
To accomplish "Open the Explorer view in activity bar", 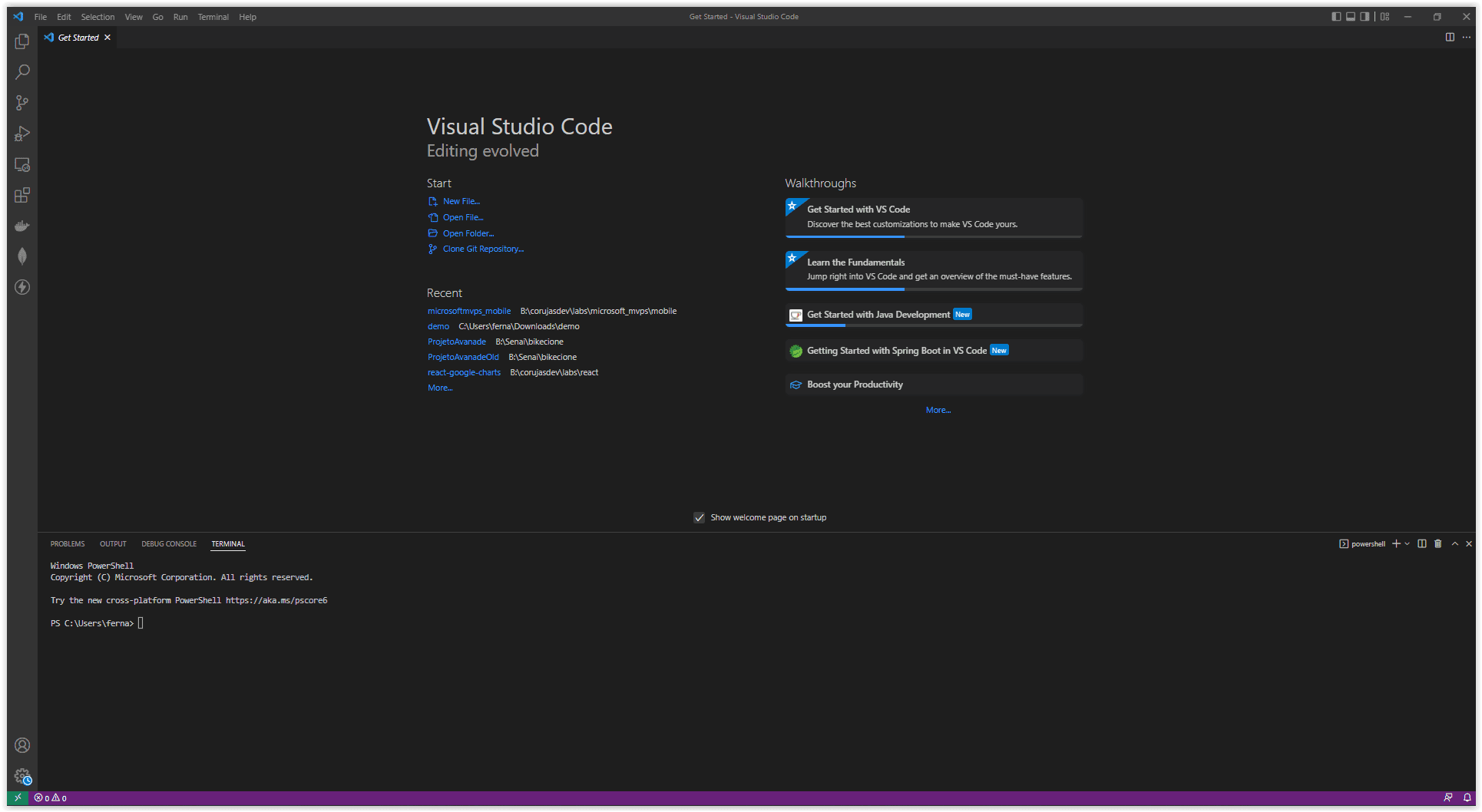I will 22,41.
